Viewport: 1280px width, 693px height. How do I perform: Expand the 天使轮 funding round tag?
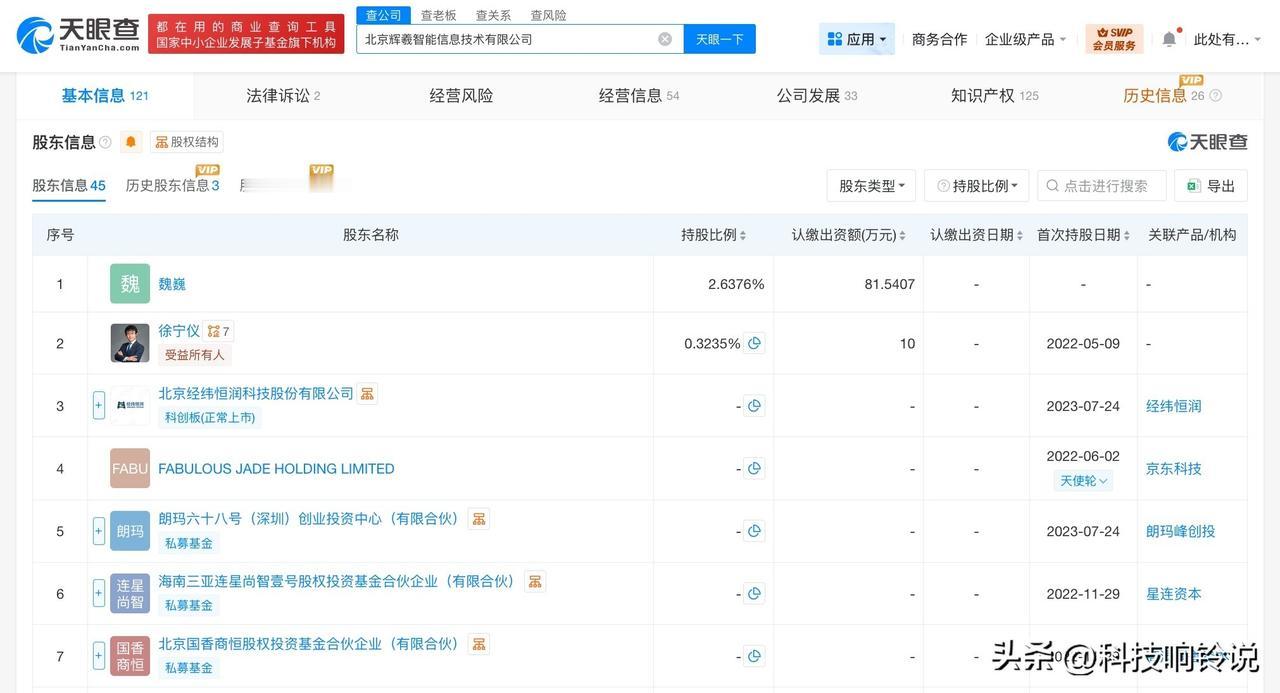(x=1083, y=481)
